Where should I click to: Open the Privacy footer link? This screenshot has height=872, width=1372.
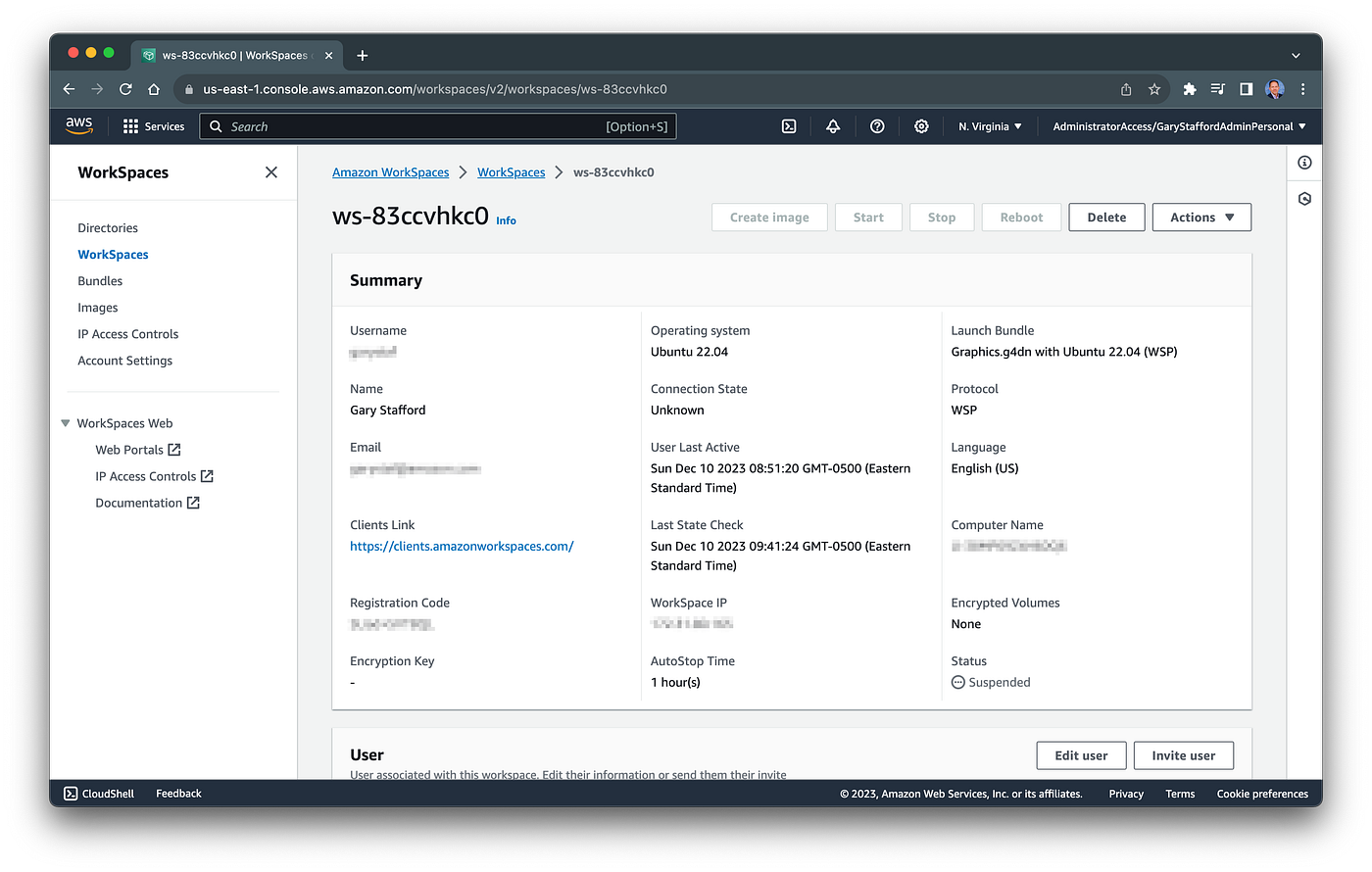click(1126, 794)
